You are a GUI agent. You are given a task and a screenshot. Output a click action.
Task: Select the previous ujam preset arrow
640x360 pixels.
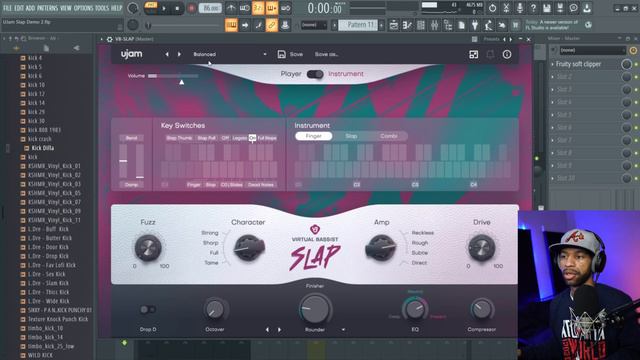tap(167, 54)
